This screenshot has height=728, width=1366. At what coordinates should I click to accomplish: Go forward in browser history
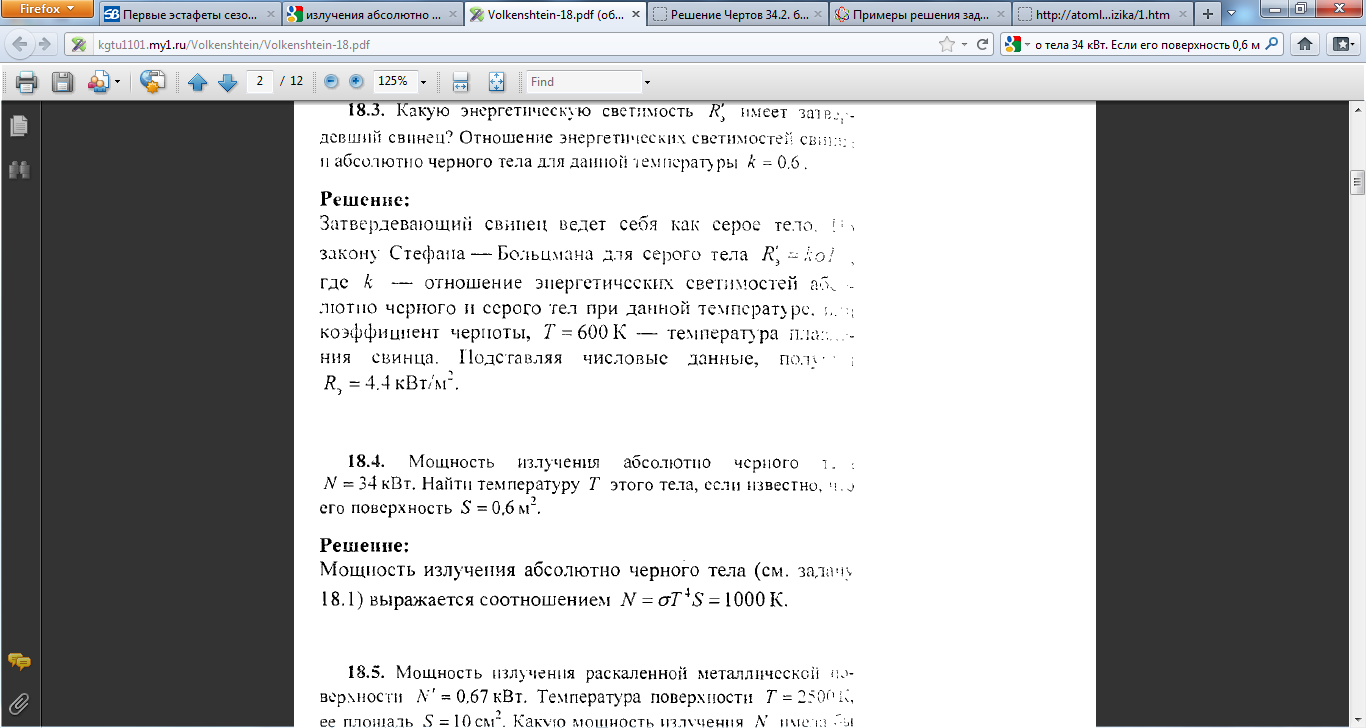pos(45,44)
